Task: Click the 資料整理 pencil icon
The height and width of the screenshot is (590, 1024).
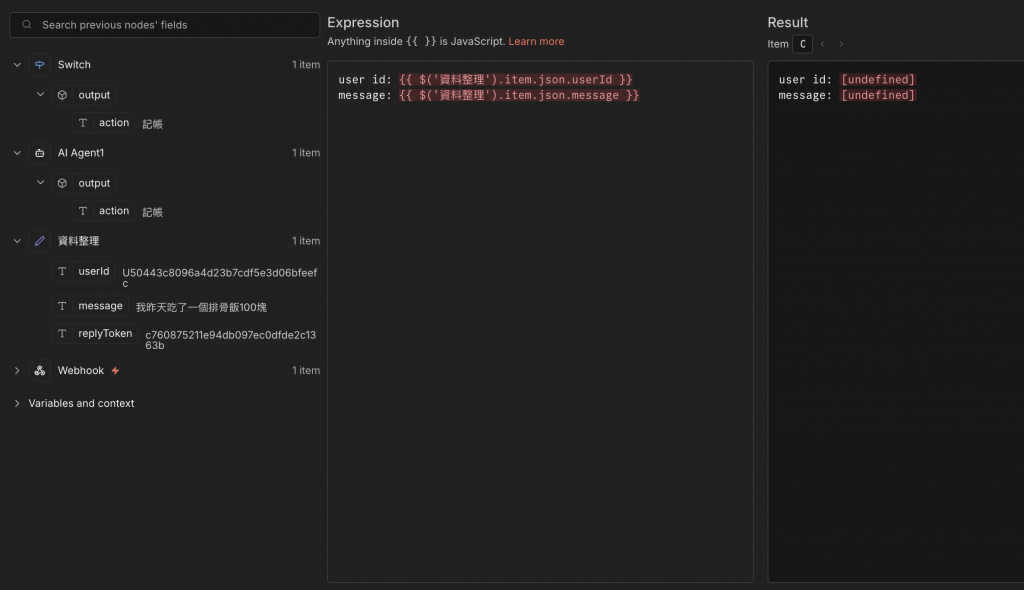Action: tap(40, 241)
